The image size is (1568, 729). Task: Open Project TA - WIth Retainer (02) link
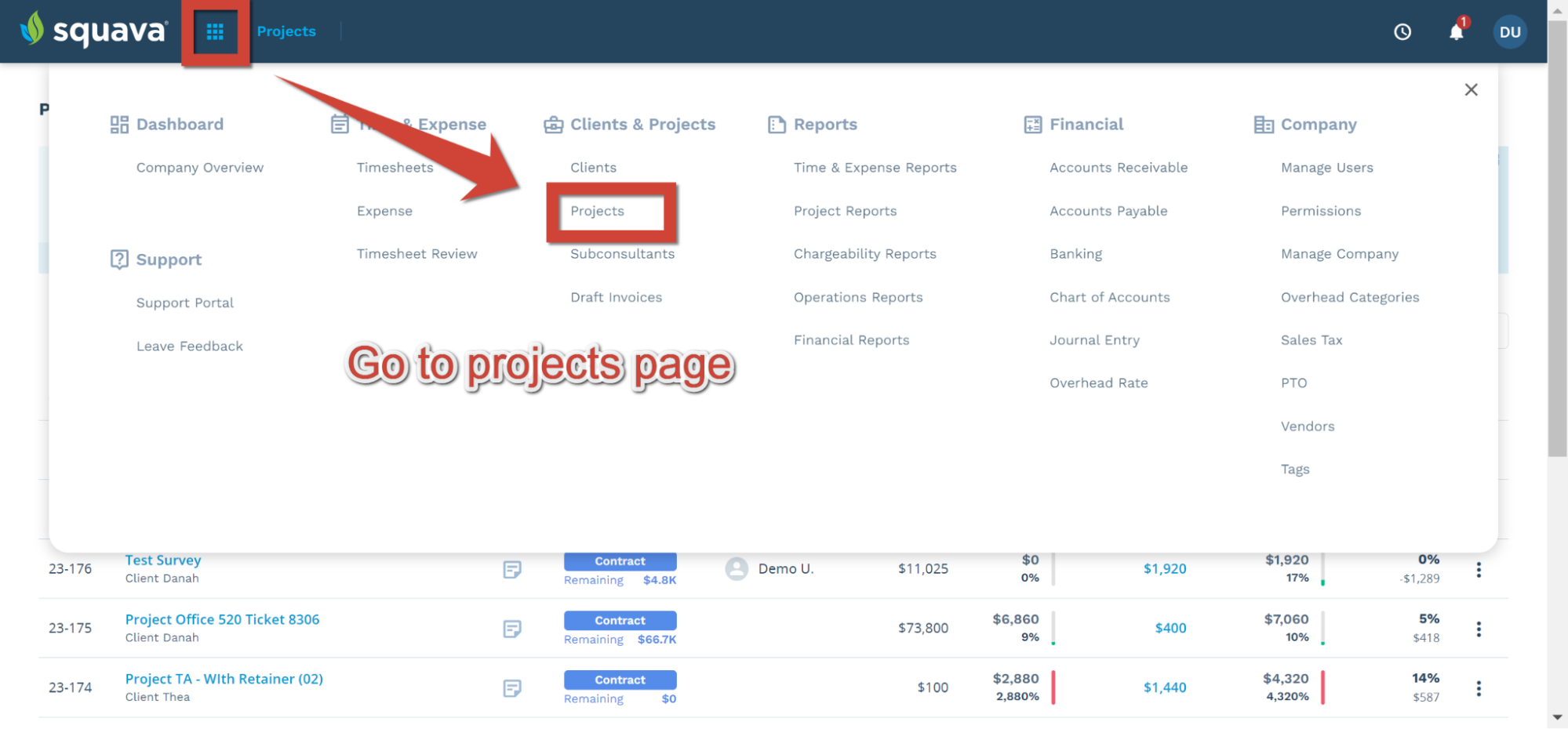click(x=224, y=679)
